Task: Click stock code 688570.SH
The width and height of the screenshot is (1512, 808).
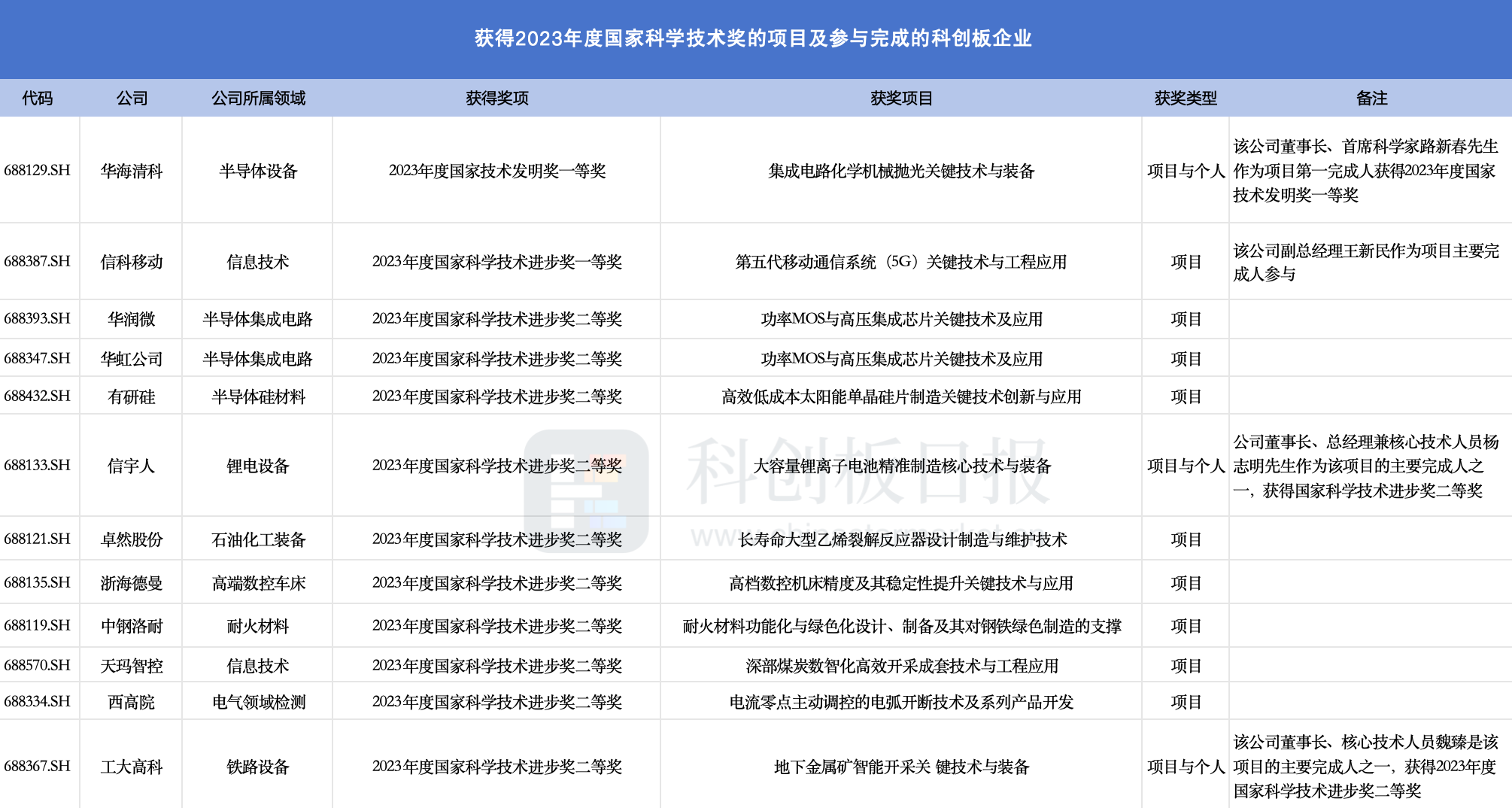Action: pyautogui.click(x=38, y=666)
